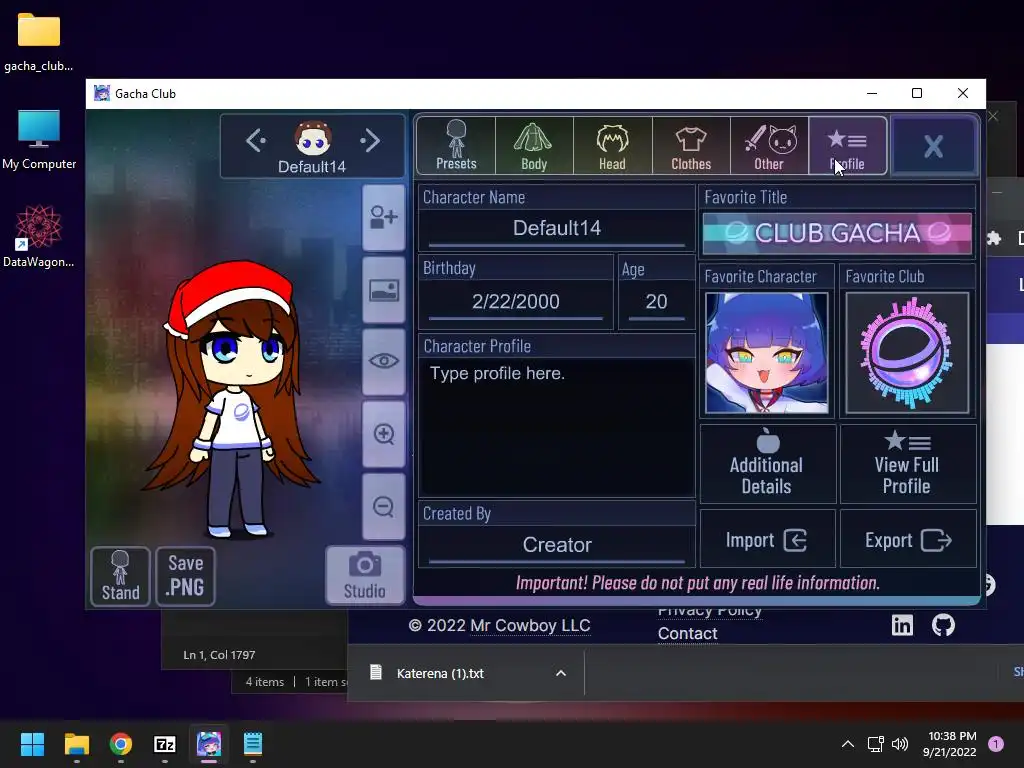Open the DataWagon desktop shortcut
The width and height of the screenshot is (1024, 768).
coord(39,236)
